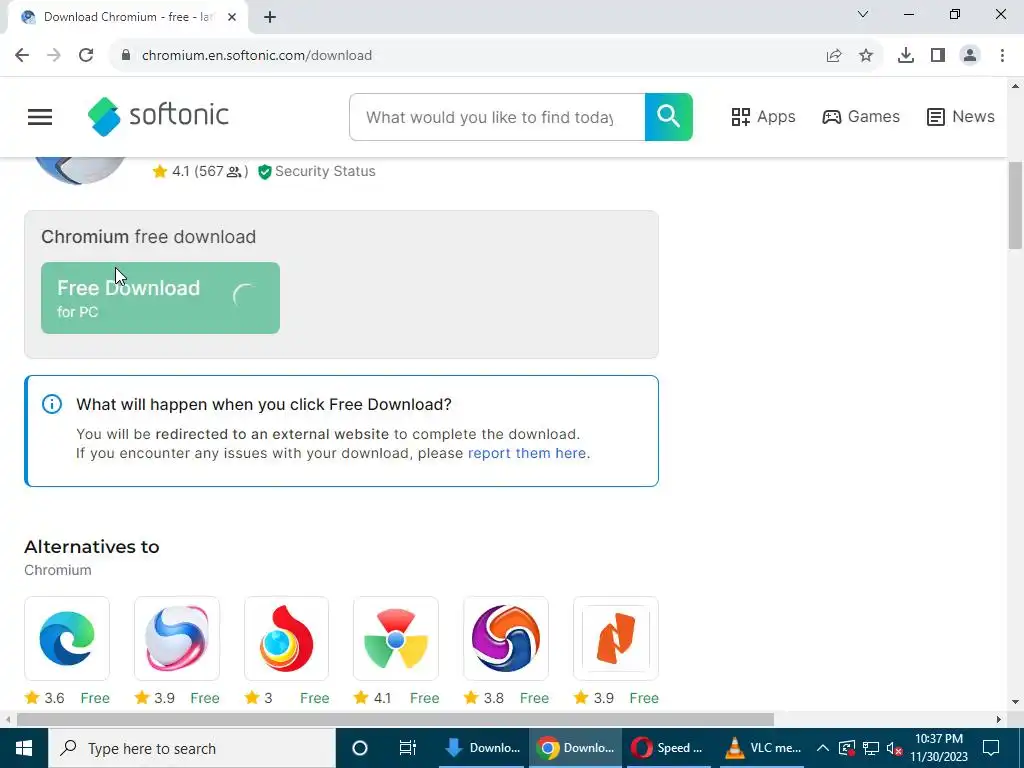Select the Download Chromium tab

click(x=127, y=17)
